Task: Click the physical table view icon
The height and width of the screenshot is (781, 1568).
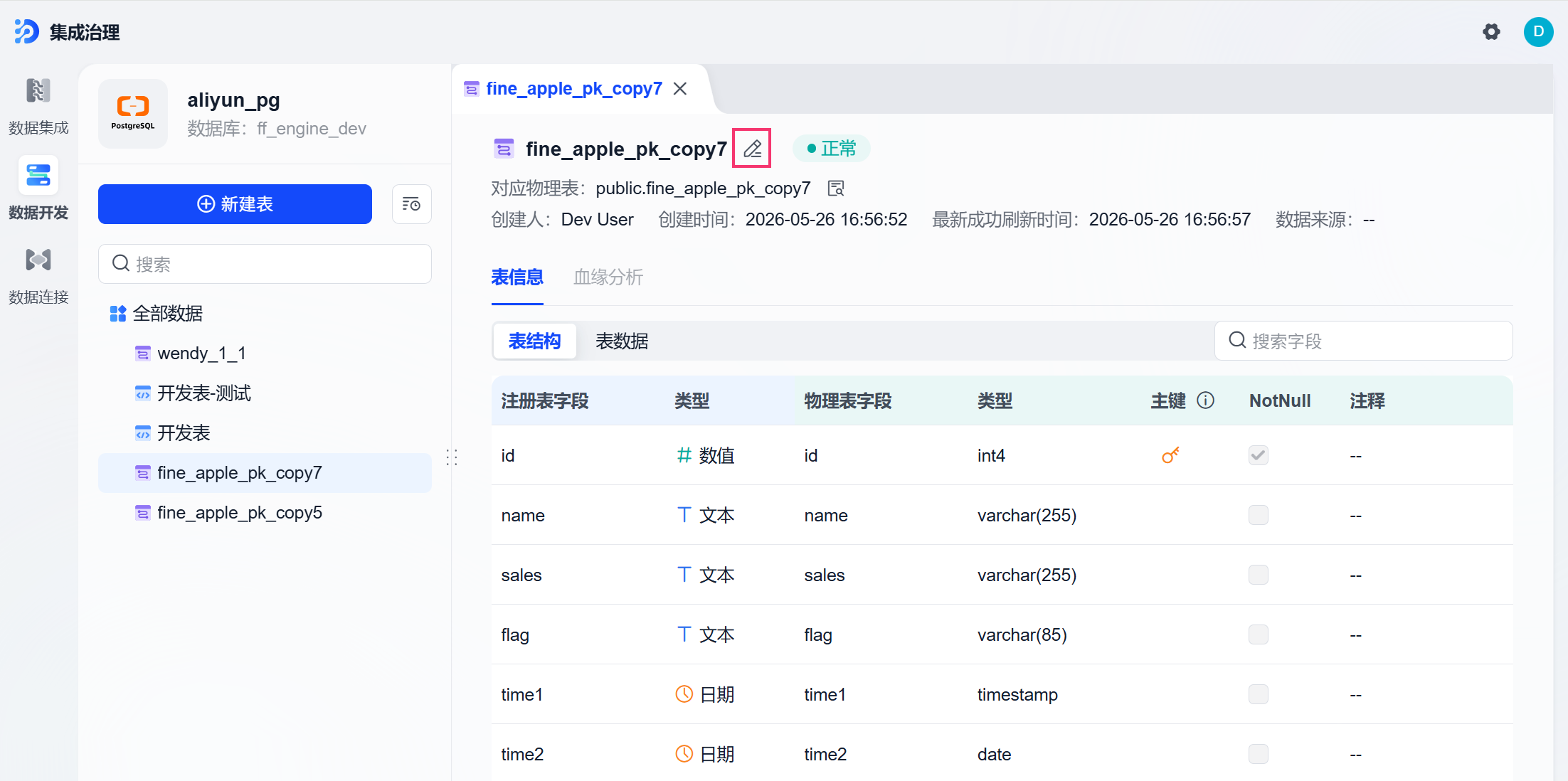Action: click(836, 188)
